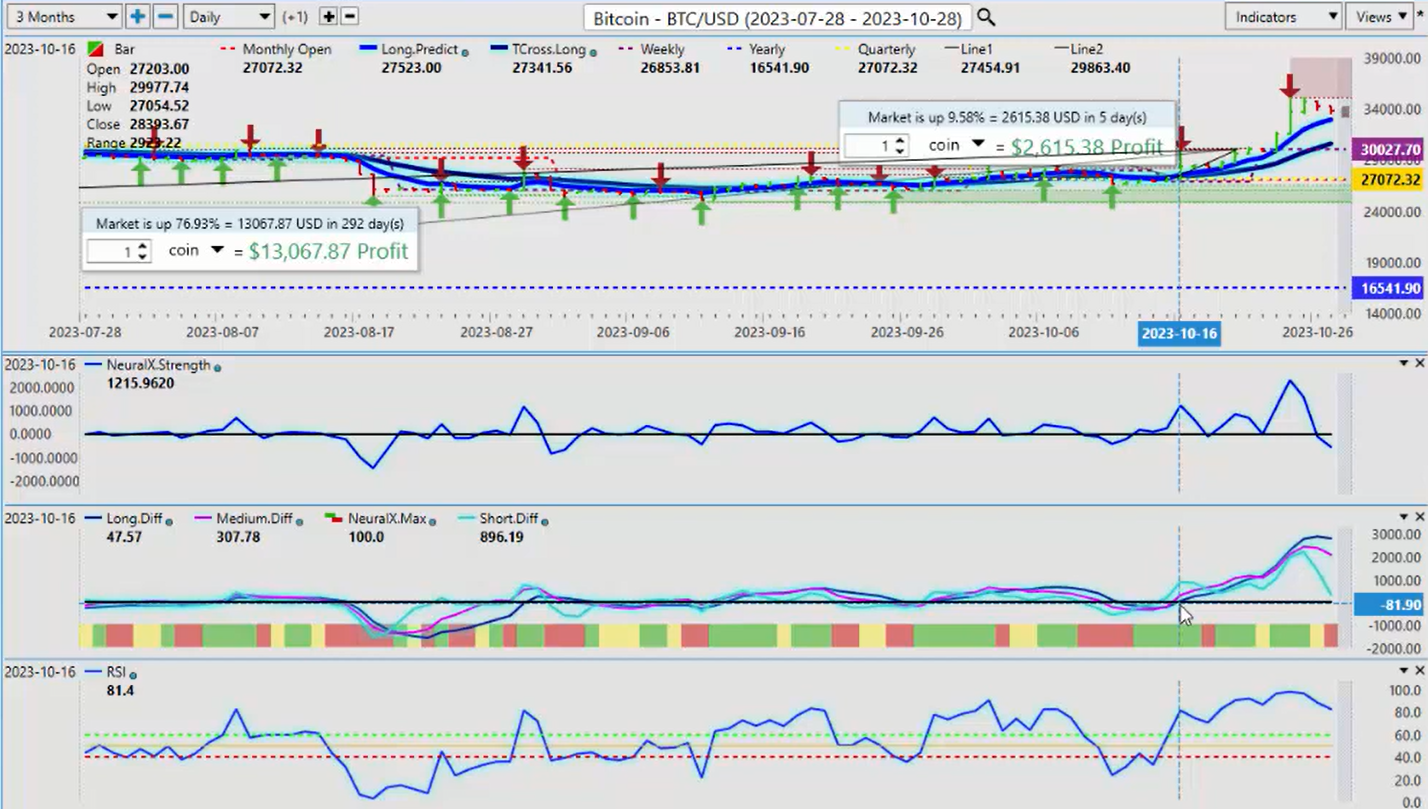Click the blue 16541.90 price tag
This screenshot has height=809, width=1428.
click(1390, 288)
